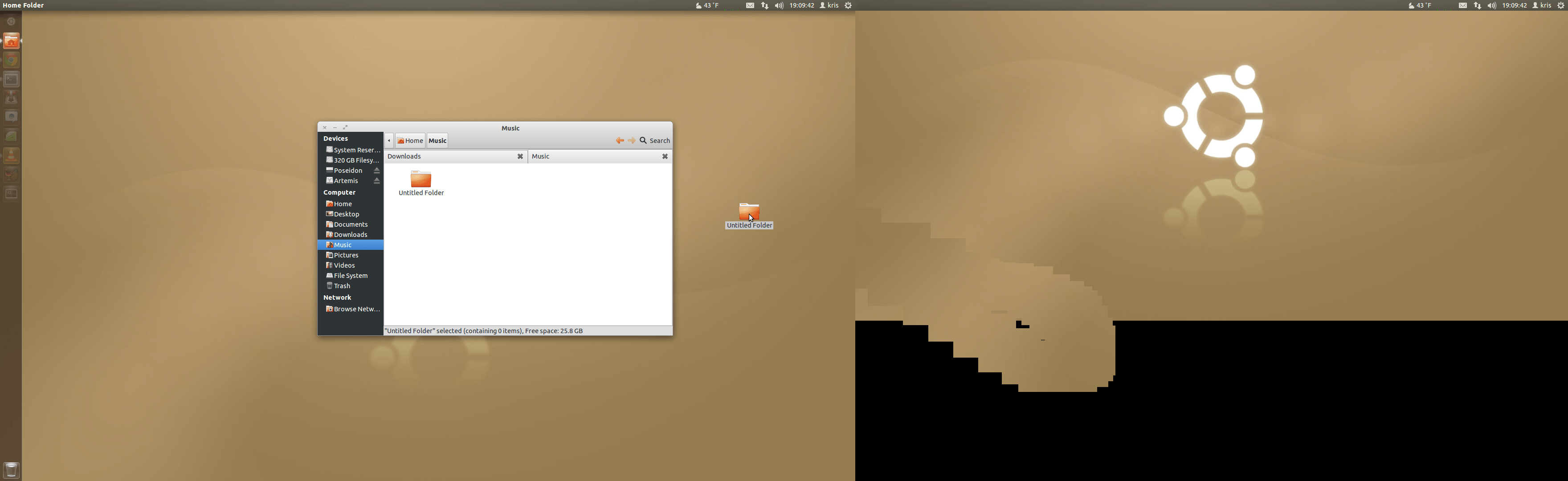Open File System in the sidebar
1568x481 pixels.
(351, 276)
